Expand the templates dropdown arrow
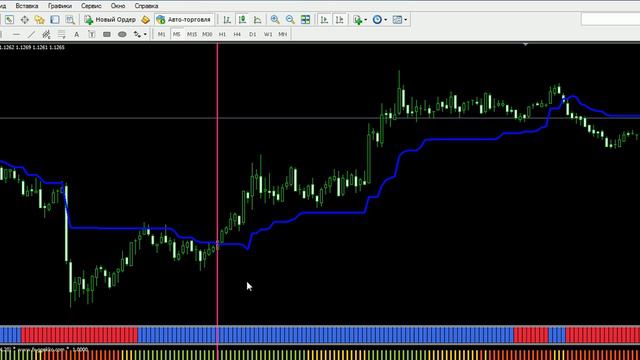The image size is (640, 360). 405,20
